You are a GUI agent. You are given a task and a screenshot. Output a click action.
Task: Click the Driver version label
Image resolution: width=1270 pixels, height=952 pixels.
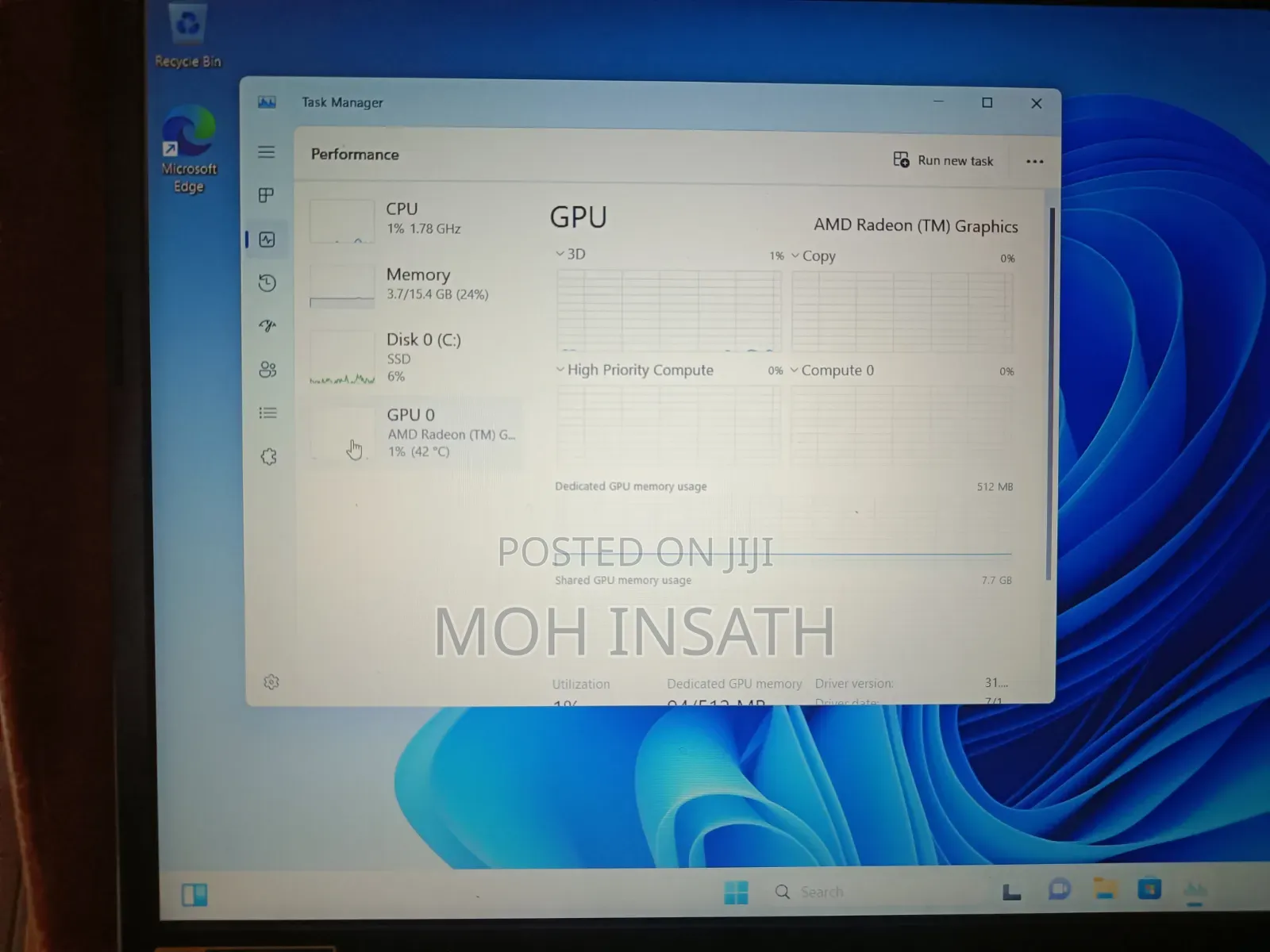point(854,683)
